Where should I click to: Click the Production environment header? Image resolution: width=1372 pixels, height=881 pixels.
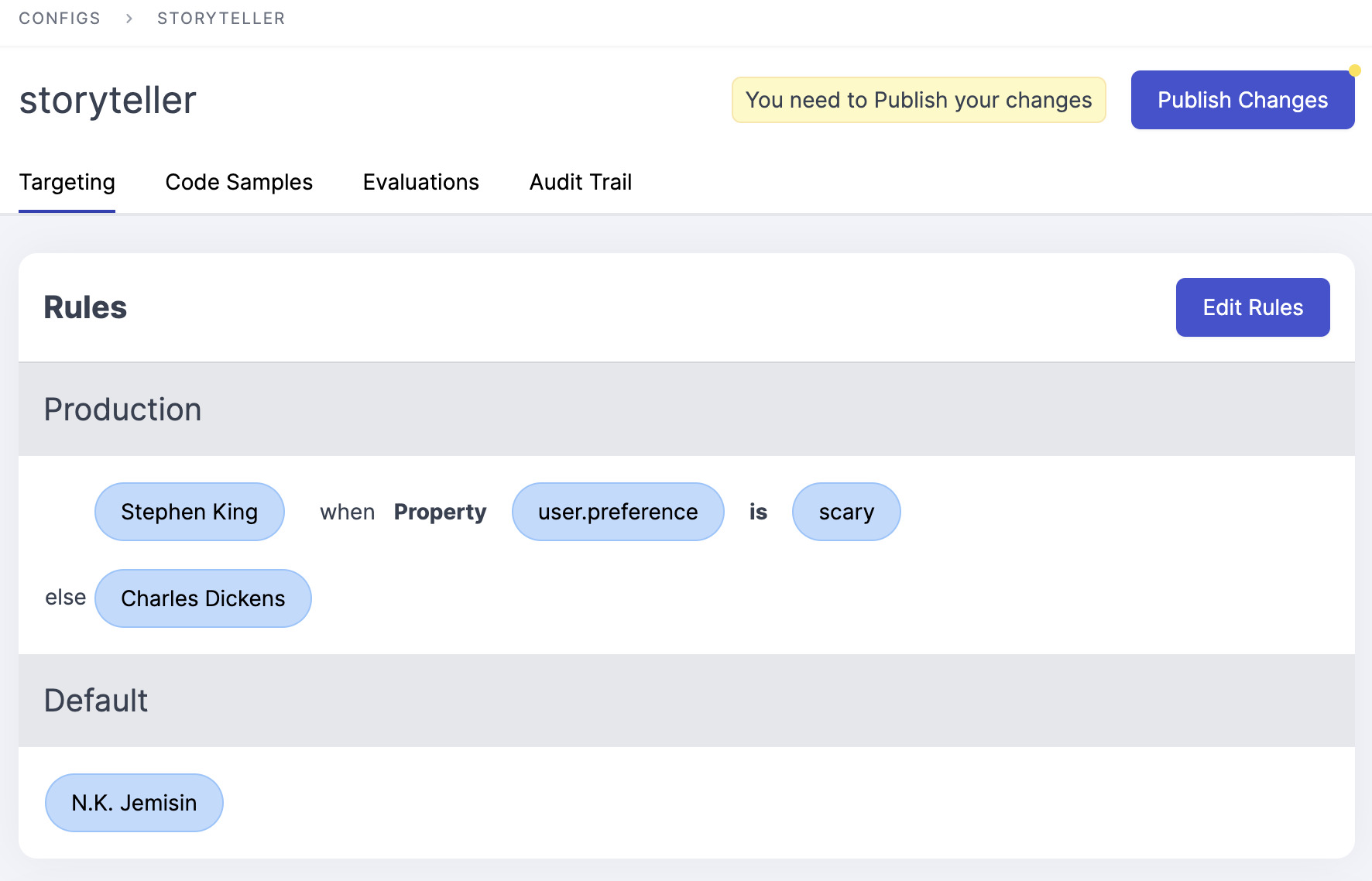(122, 410)
